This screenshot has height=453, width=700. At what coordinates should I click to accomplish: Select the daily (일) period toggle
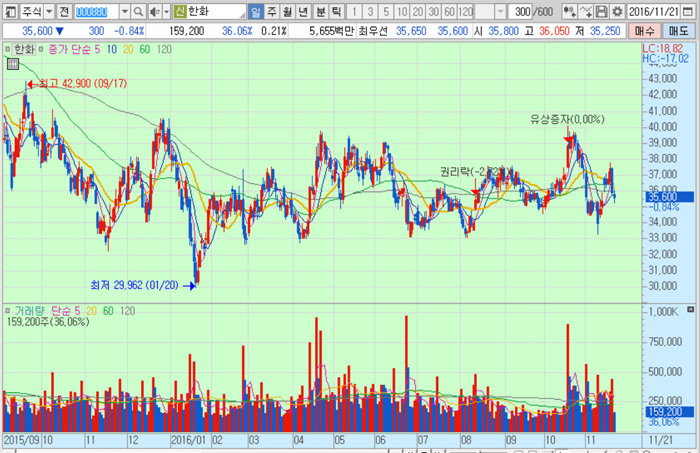point(256,11)
